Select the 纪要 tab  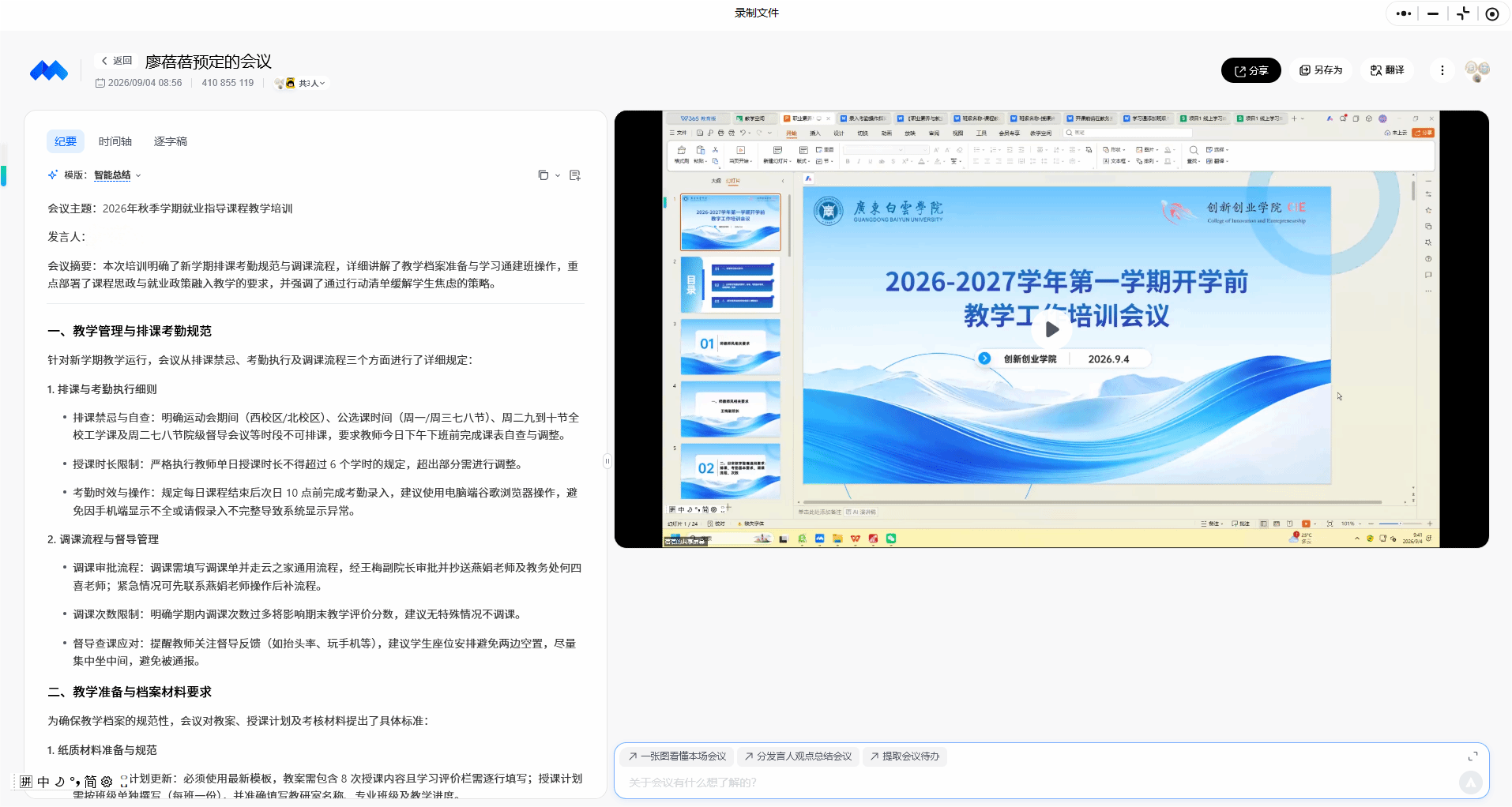point(66,141)
